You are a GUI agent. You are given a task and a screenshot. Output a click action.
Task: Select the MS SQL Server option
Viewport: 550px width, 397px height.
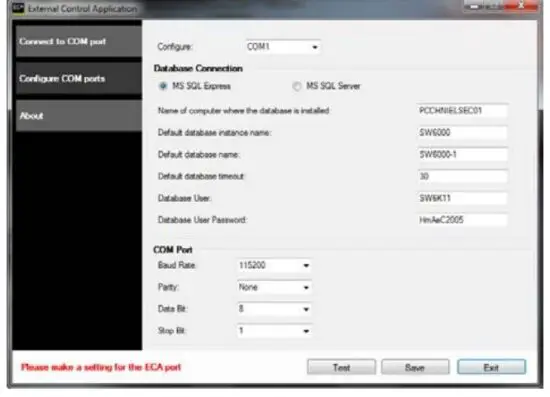[327, 86]
